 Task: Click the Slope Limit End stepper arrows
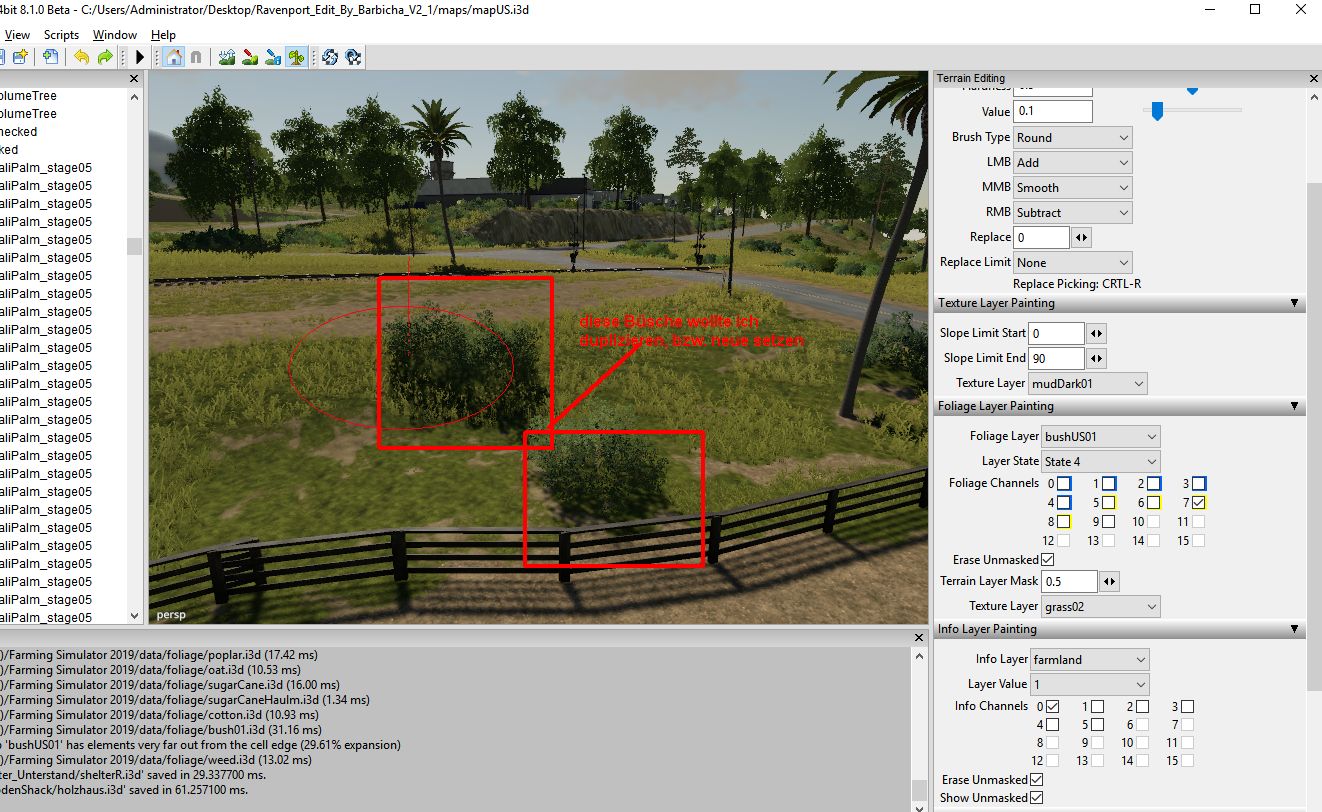click(x=1097, y=358)
